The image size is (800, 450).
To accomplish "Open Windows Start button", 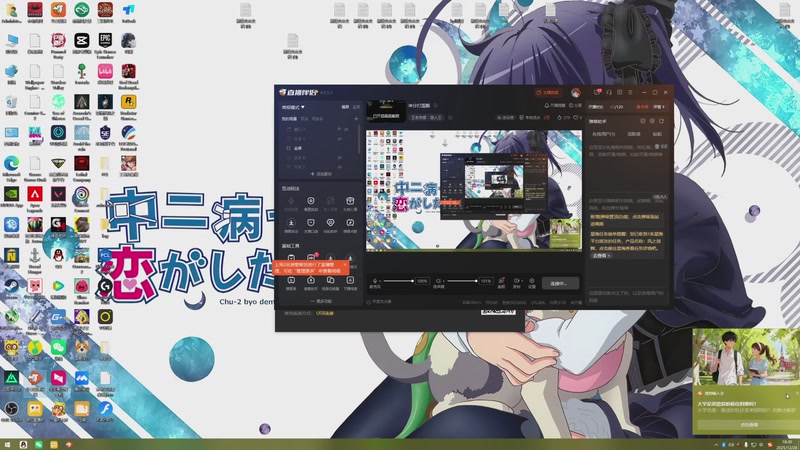I will (8, 445).
